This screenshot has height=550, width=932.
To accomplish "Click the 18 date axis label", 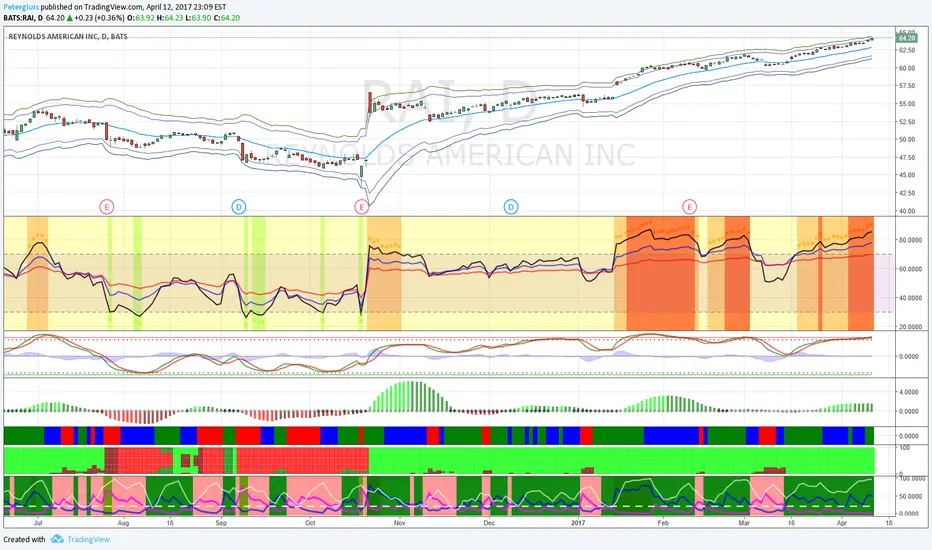I will pos(889,523).
